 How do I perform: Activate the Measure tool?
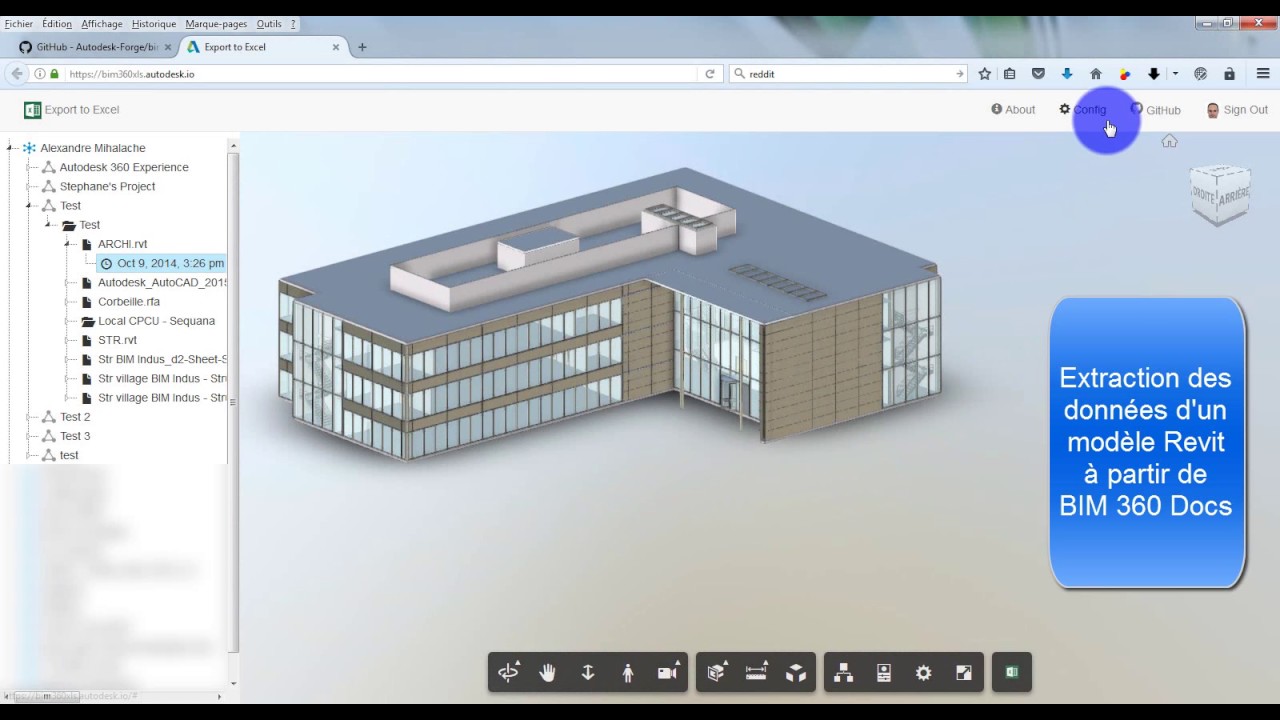pos(756,673)
